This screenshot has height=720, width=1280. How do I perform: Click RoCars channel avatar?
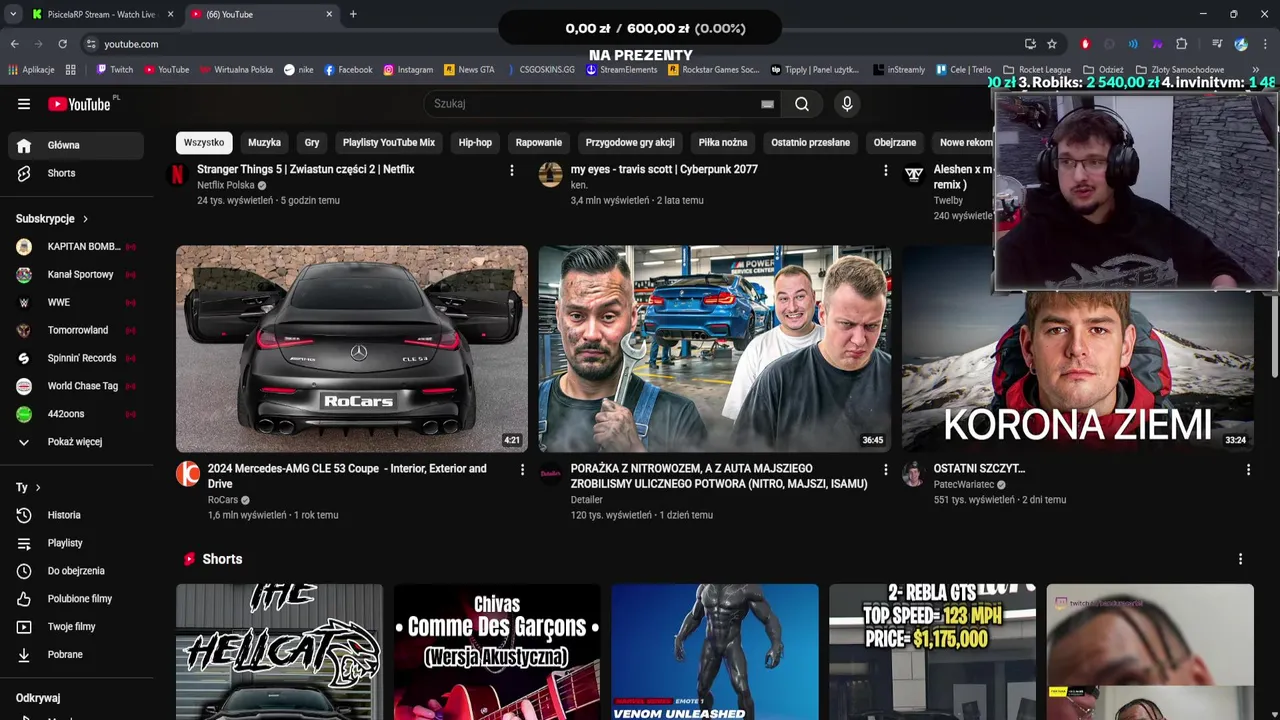[x=188, y=474]
